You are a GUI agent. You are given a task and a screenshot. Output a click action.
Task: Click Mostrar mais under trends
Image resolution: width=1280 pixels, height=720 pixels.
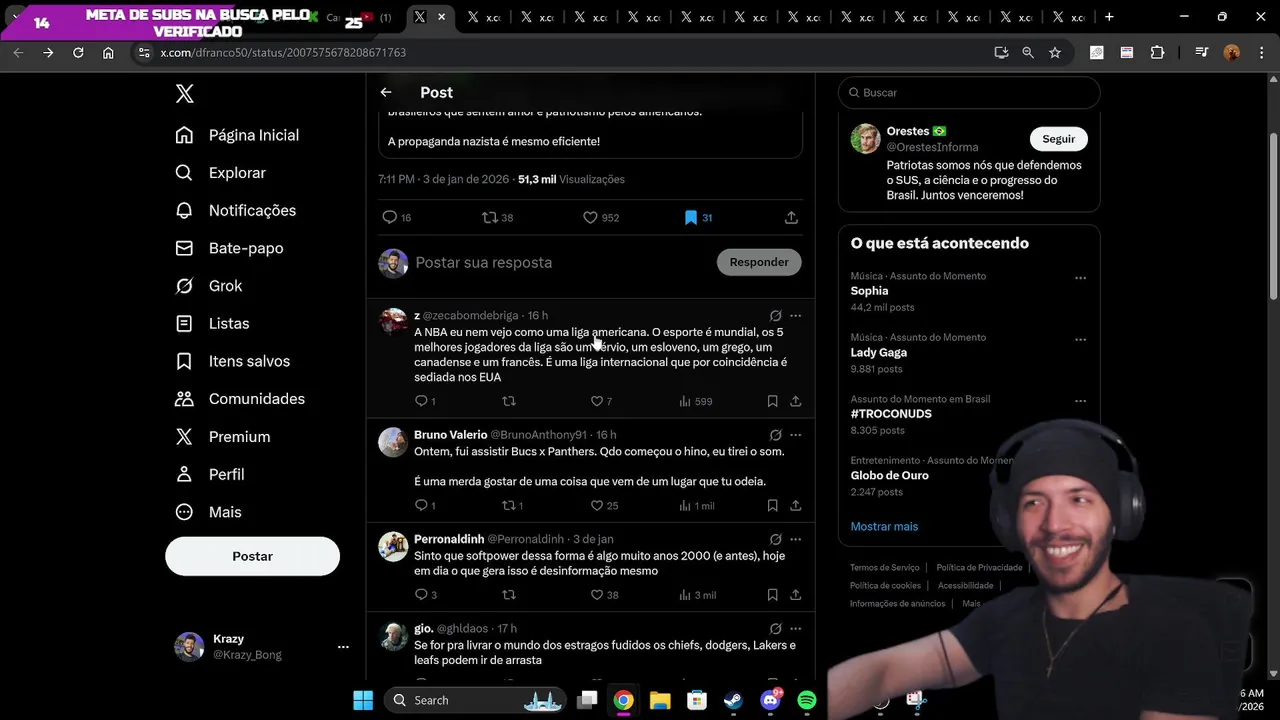tap(884, 526)
